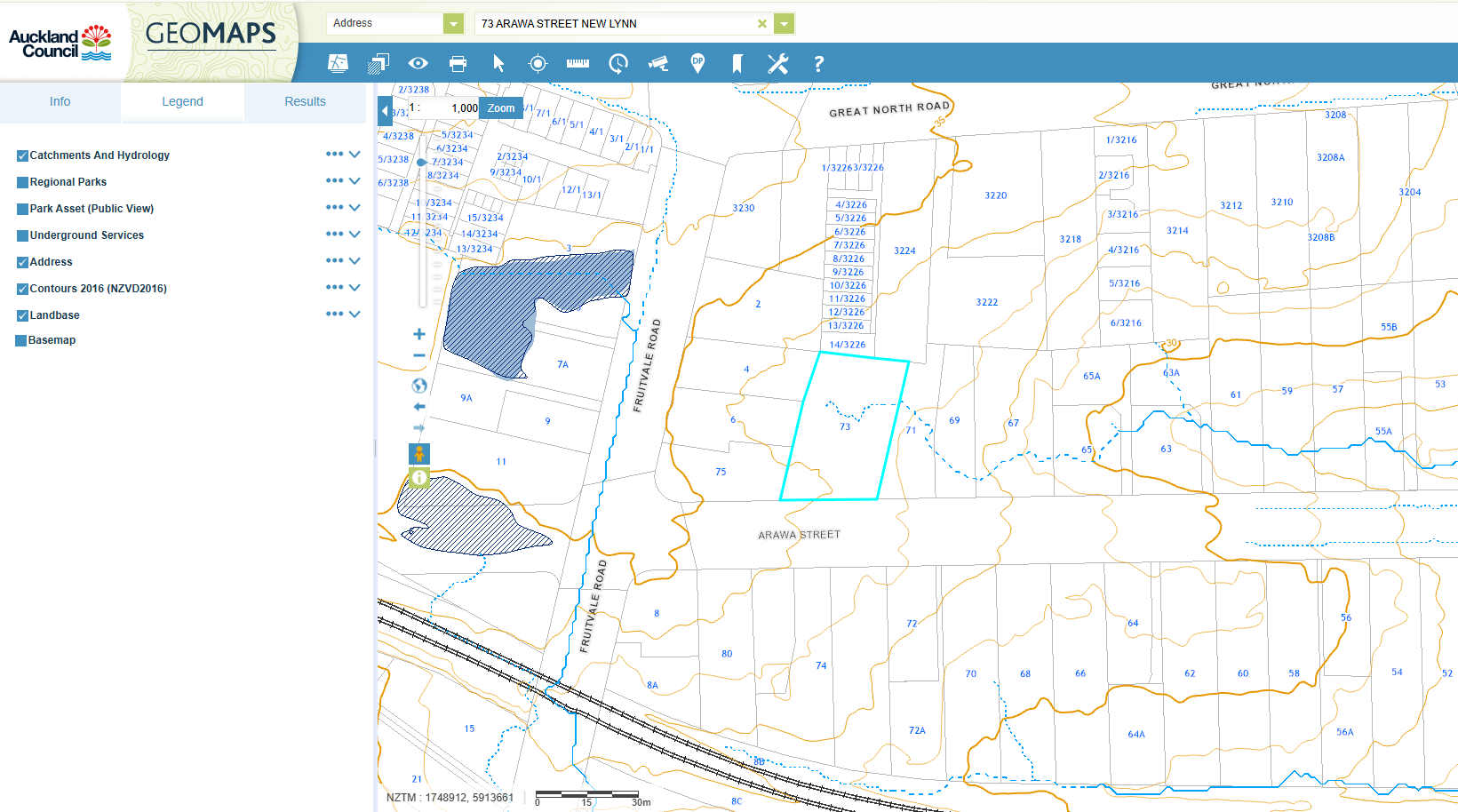Open the Results tab
1458x812 pixels.
305,101
